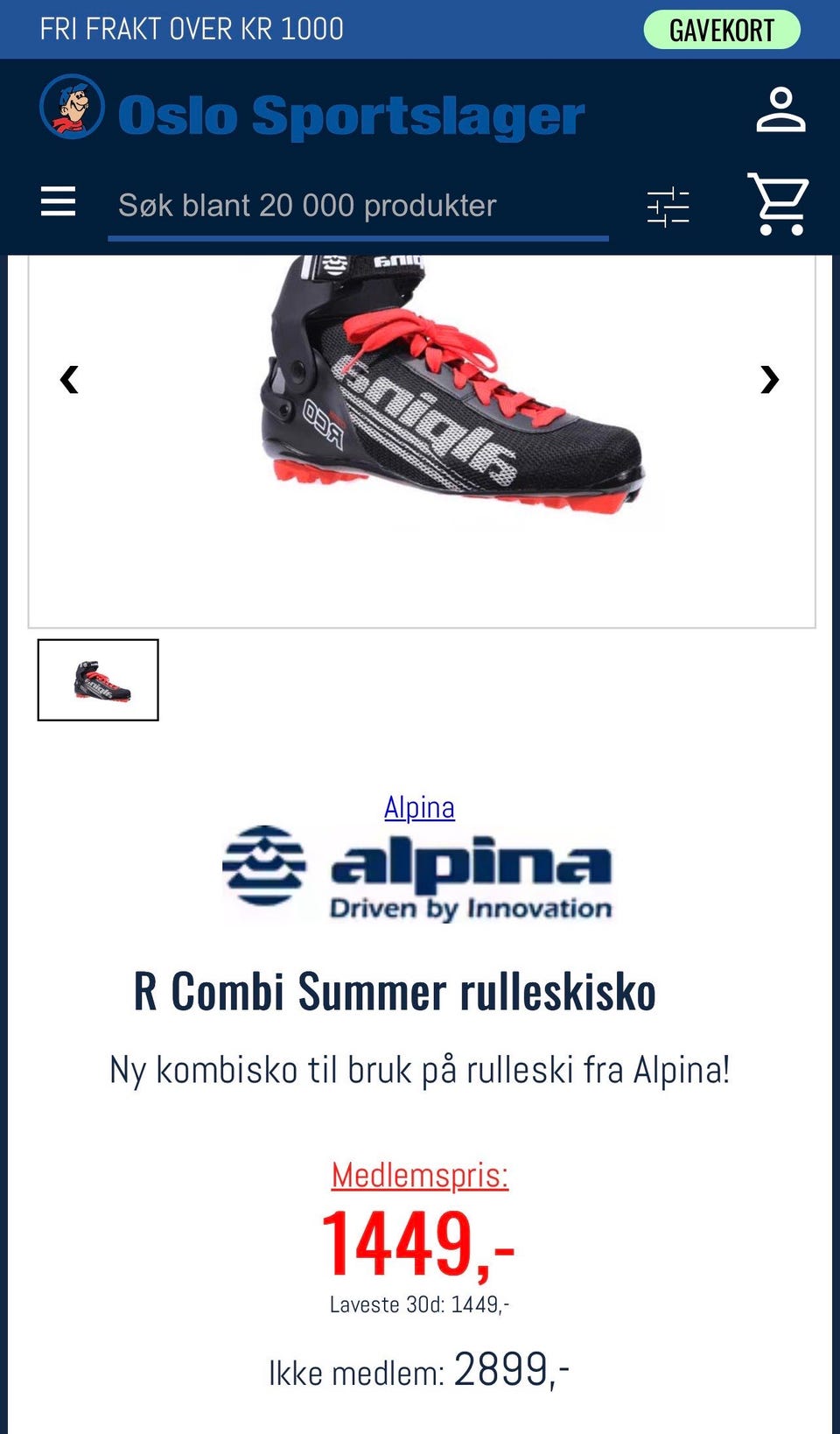This screenshot has height=1434, width=840.
Task: Open the hamburger menu
Action: tap(58, 202)
